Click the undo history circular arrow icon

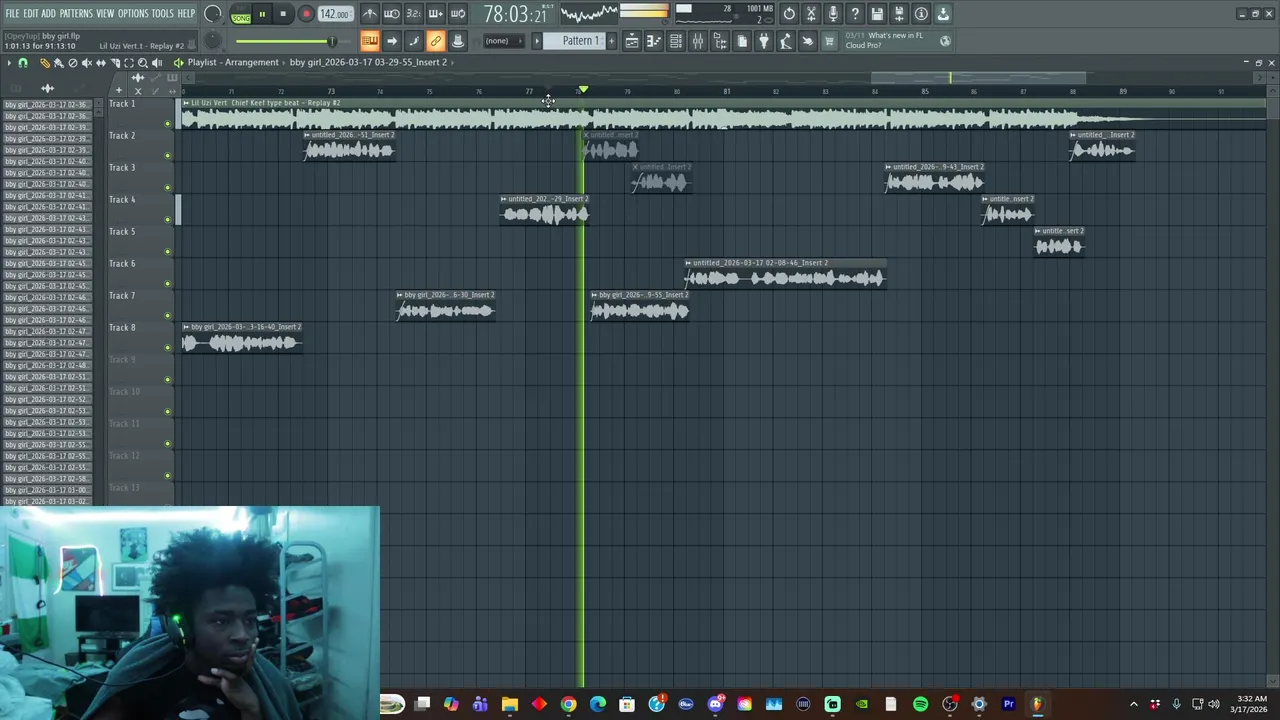789,14
